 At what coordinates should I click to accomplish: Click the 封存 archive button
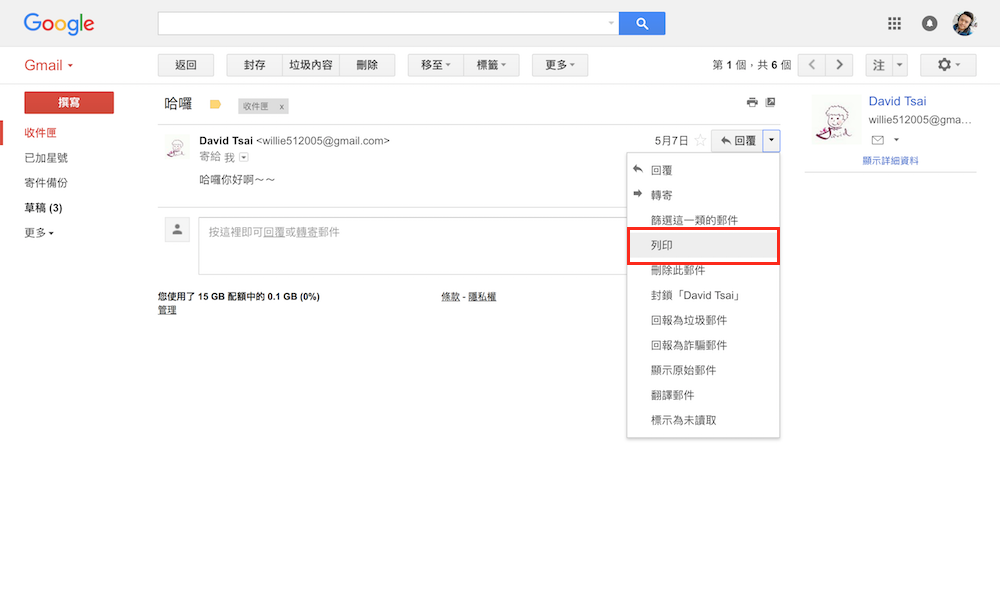[254, 65]
